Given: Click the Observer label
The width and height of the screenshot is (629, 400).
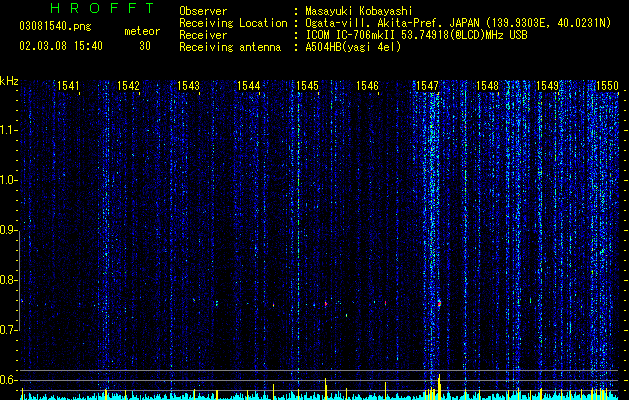Looking at the screenshot, I should tap(203, 11).
